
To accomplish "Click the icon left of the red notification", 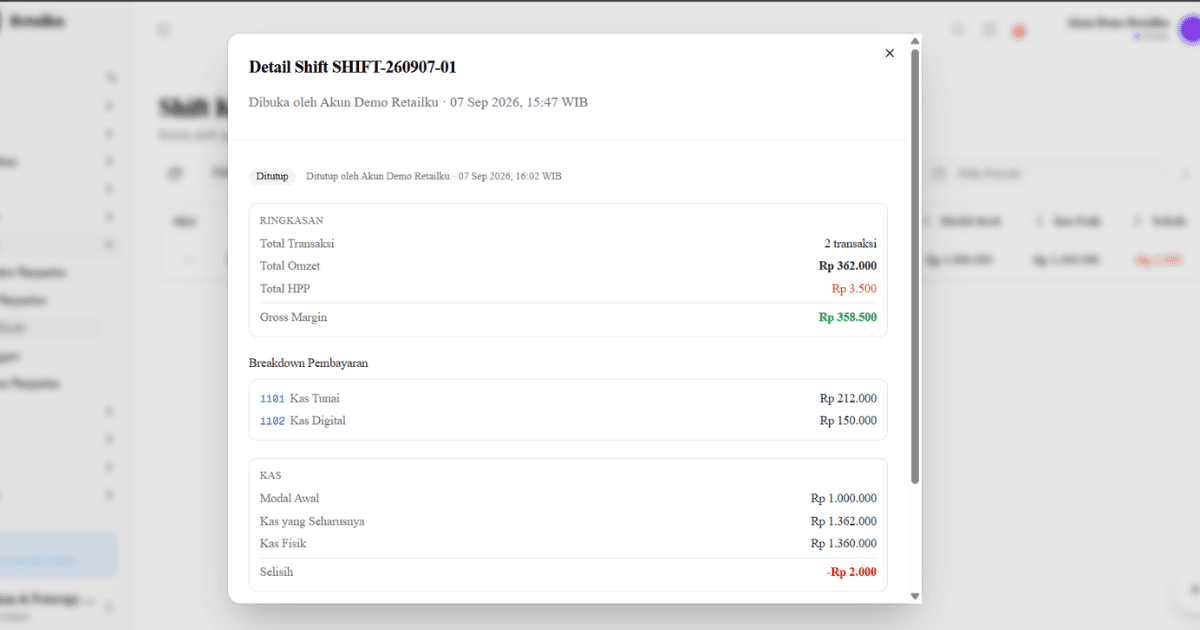I will [x=989, y=31].
